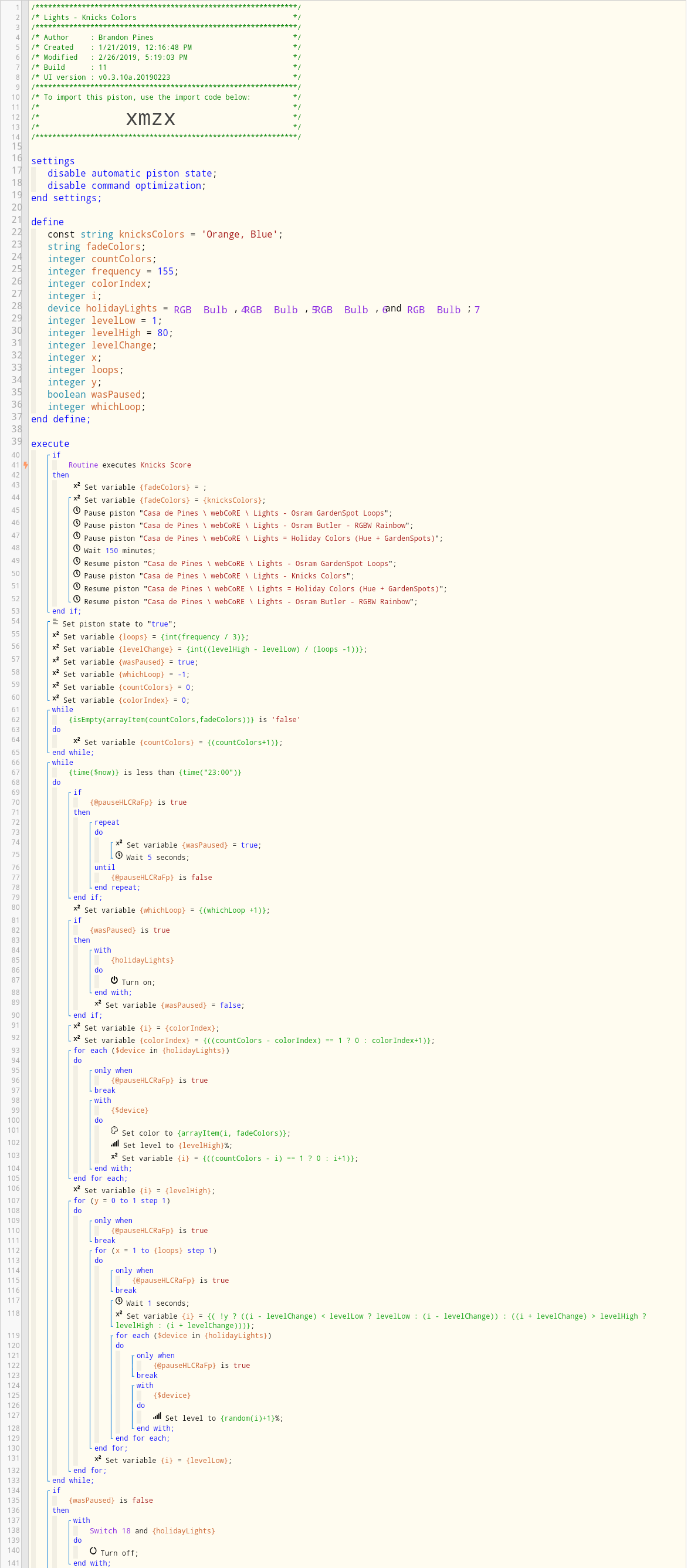
Task: Click the clock icon for Pause Knicks Colors piston
Action: tap(77, 575)
